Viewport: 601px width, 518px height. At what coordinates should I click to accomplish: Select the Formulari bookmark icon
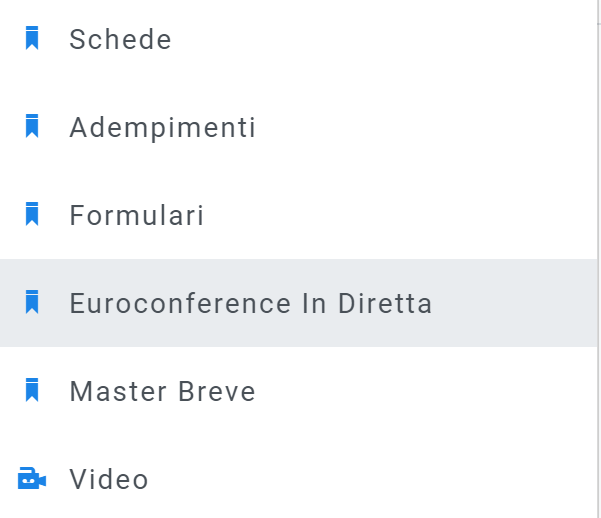[32, 215]
